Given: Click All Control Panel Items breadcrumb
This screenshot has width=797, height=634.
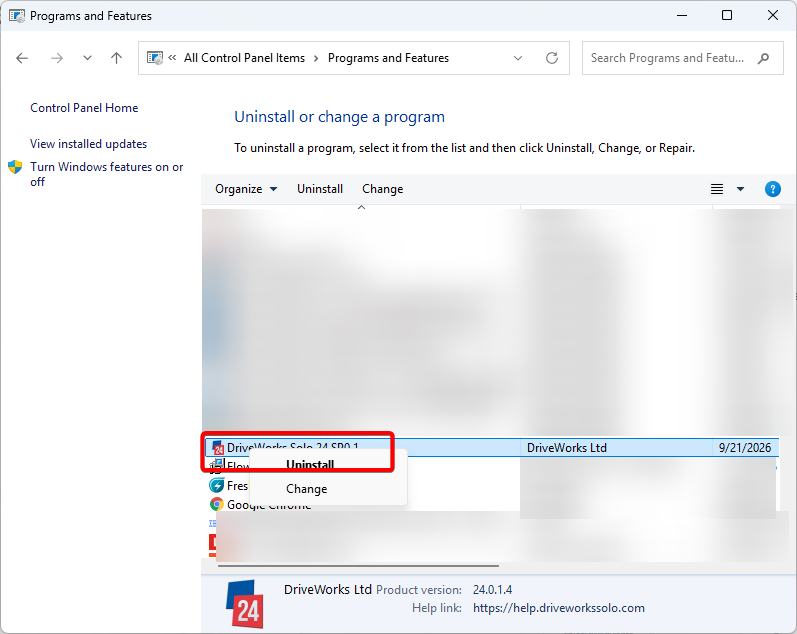Looking at the screenshot, I should (x=244, y=58).
